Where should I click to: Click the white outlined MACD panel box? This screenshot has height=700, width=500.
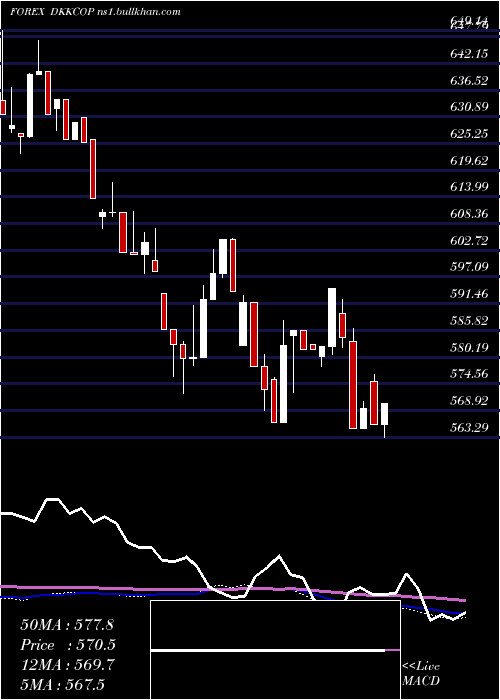pos(275,650)
